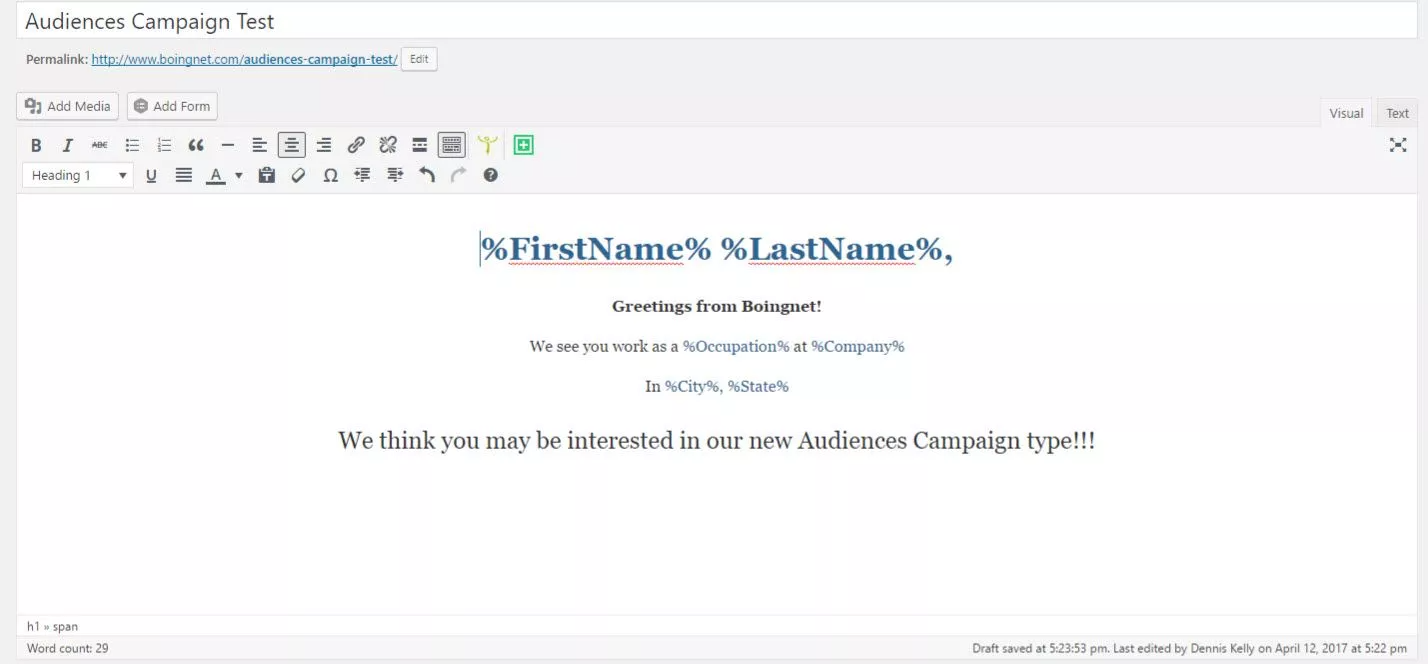Apply the current text color
This screenshot has width=1428, height=664.
(215, 175)
